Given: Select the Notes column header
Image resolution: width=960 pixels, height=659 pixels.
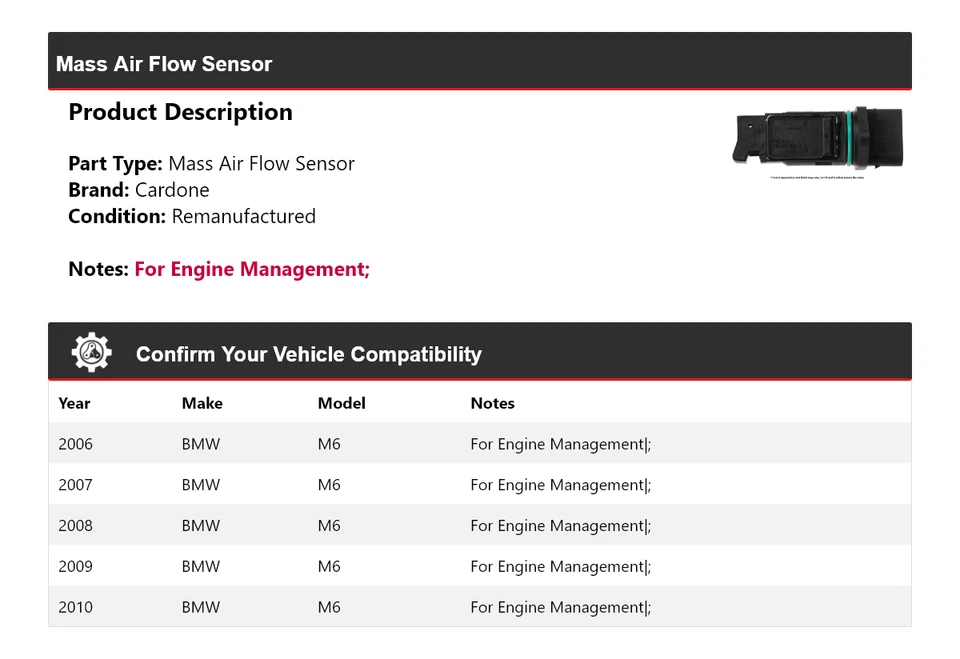Looking at the screenshot, I should point(492,404).
